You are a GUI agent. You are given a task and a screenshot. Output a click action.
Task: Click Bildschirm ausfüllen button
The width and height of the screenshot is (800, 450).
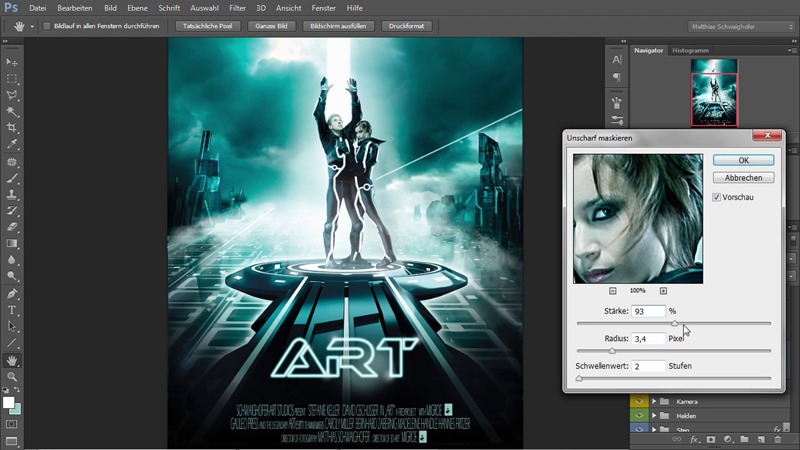[x=338, y=26]
